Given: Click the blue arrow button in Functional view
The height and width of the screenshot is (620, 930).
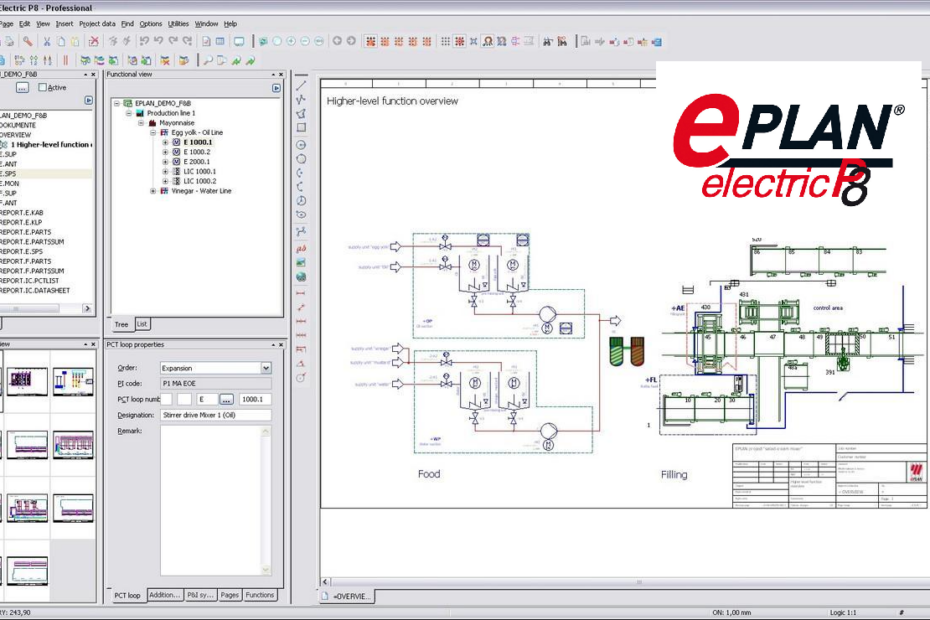Looking at the screenshot, I should click(x=276, y=88).
